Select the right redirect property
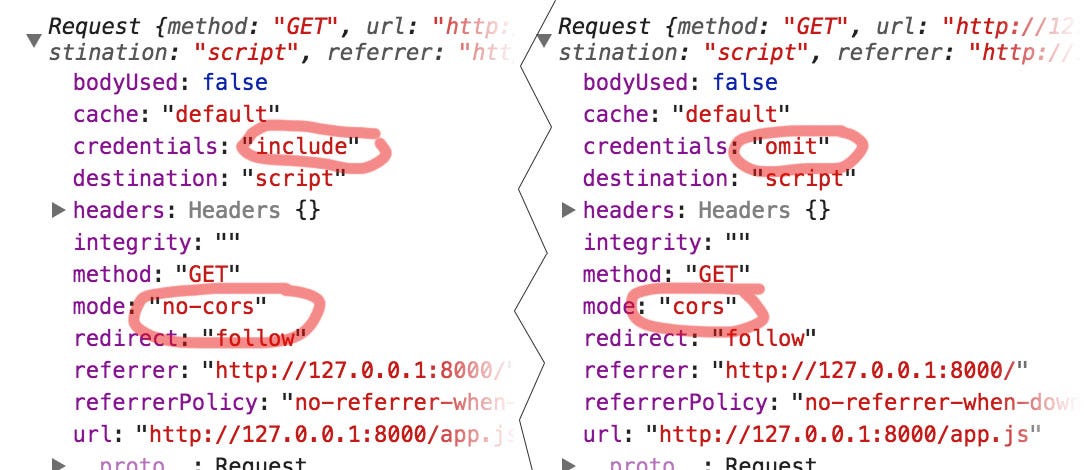 pos(636,338)
